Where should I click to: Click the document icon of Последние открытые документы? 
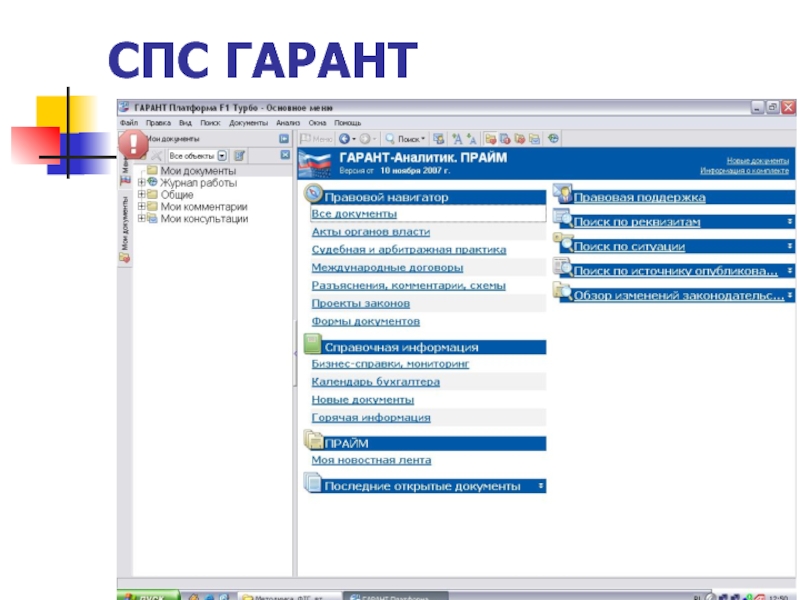point(313,482)
